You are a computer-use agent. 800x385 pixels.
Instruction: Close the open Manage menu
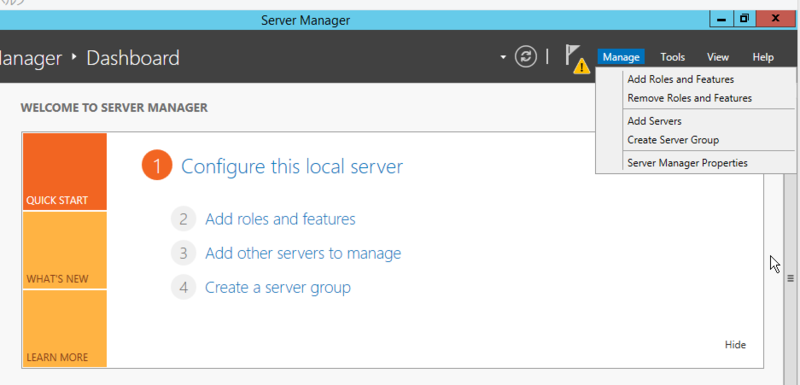(x=621, y=57)
